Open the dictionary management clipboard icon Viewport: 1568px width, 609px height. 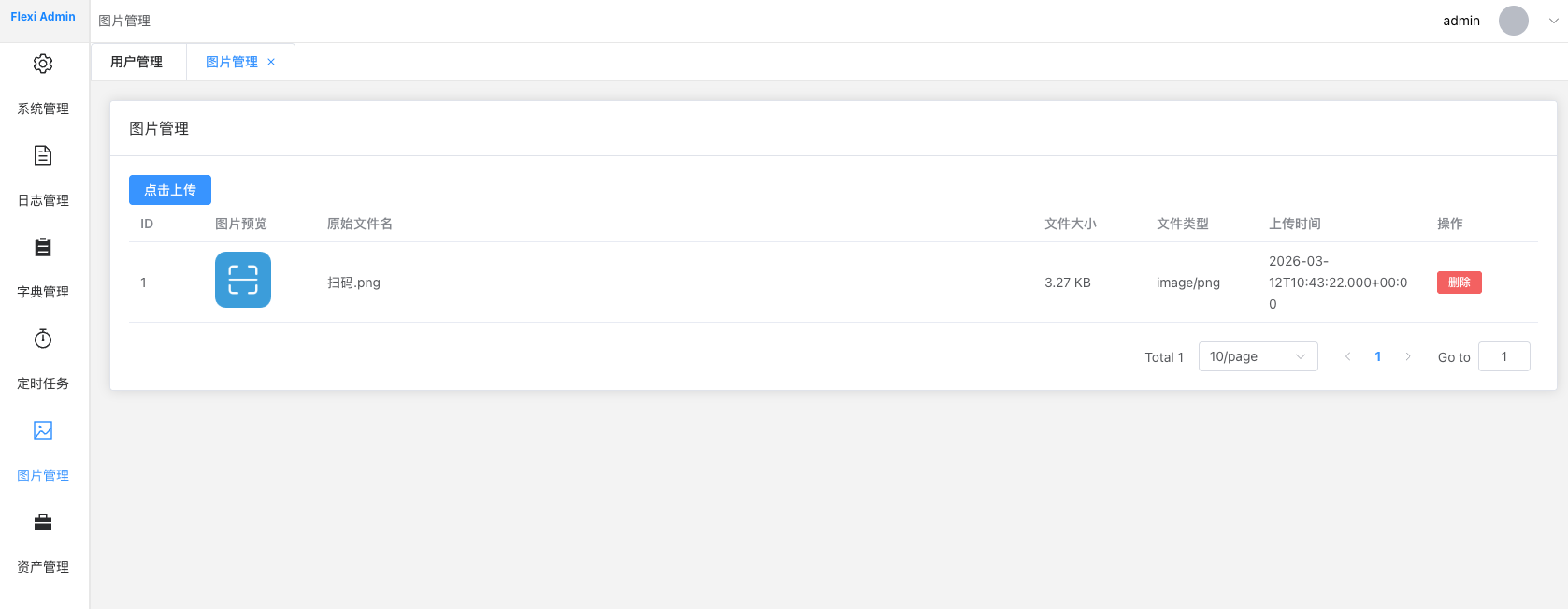coord(43,247)
